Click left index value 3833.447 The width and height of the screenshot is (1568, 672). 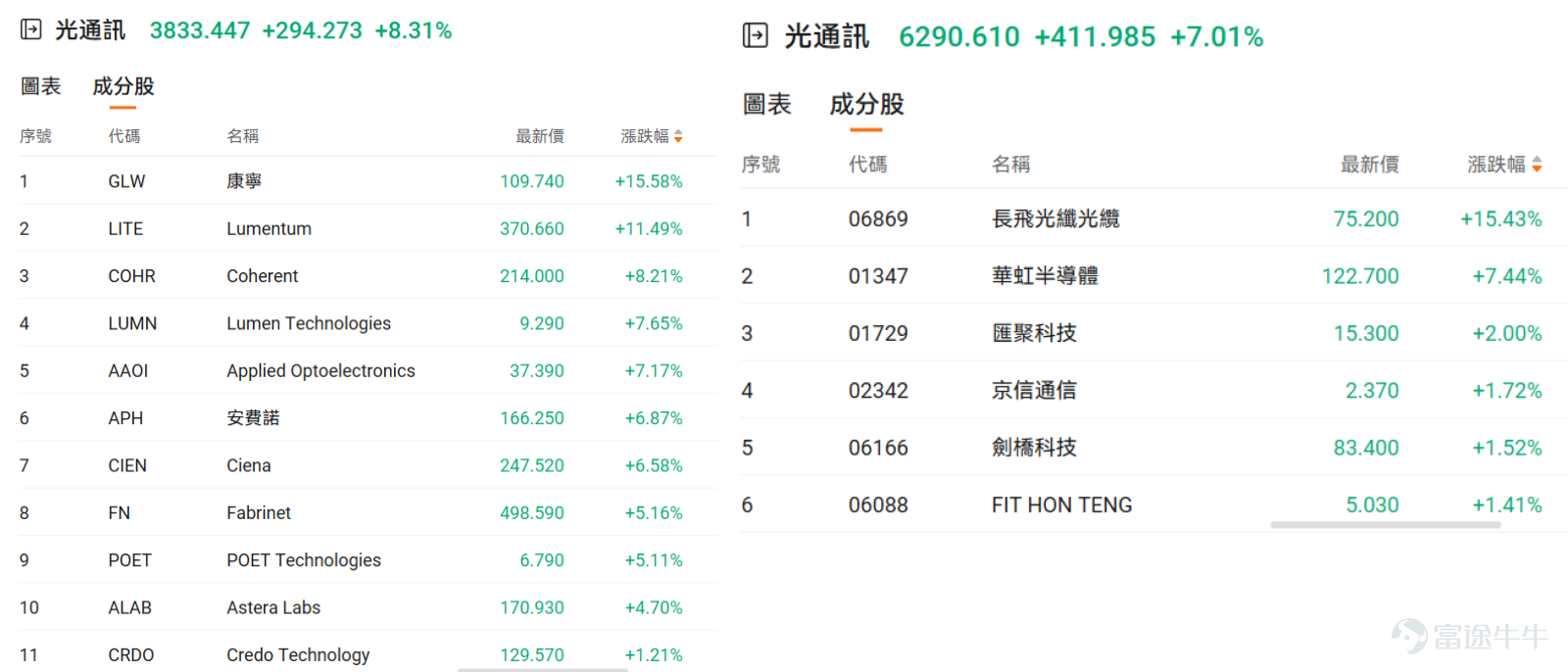pyautogui.click(x=200, y=30)
